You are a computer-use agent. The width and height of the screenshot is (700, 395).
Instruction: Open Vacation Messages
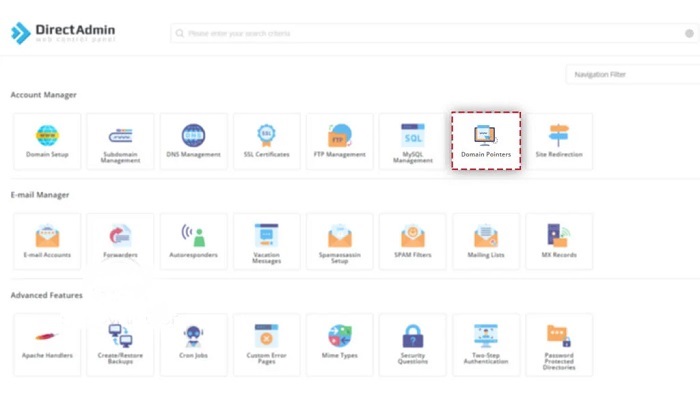tap(267, 241)
